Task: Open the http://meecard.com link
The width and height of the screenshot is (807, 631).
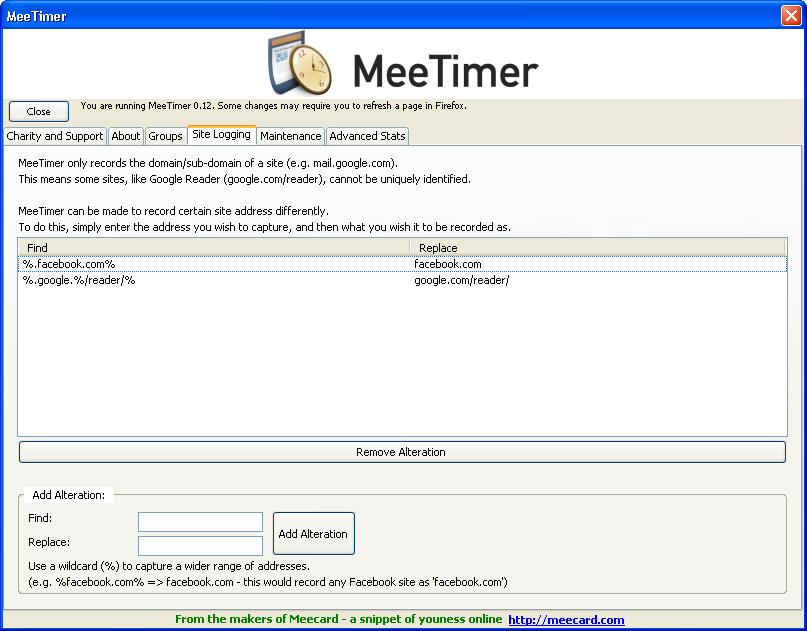Action: 566,620
